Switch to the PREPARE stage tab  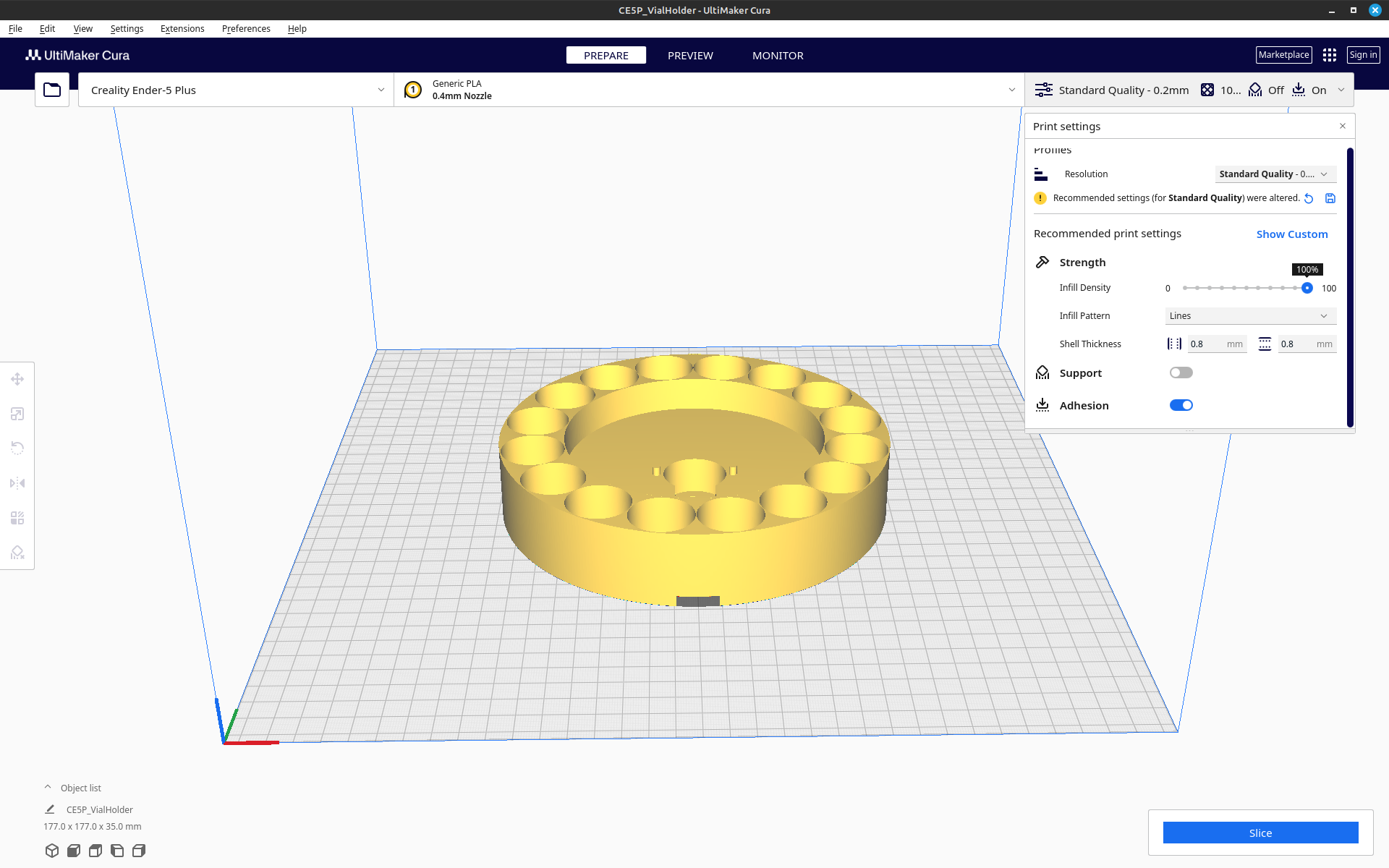click(606, 55)
